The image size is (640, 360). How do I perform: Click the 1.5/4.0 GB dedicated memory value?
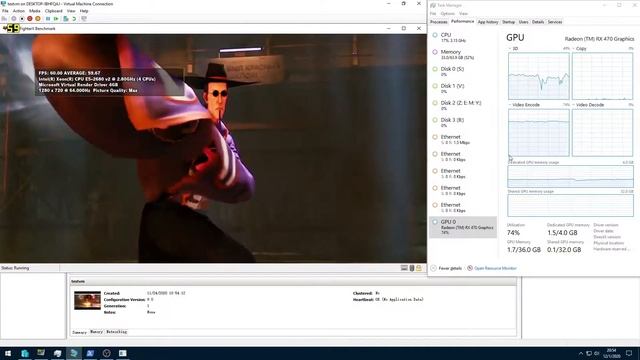[562, 233]
